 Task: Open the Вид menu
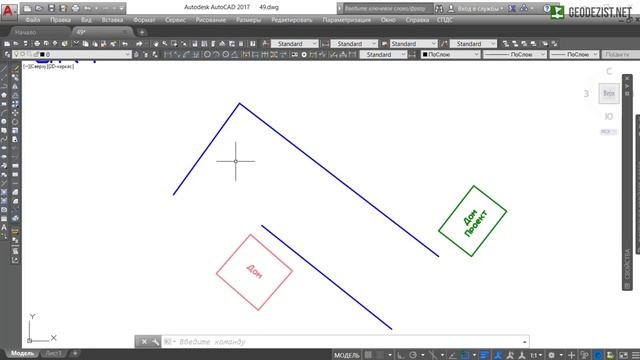tap(86, 20)
